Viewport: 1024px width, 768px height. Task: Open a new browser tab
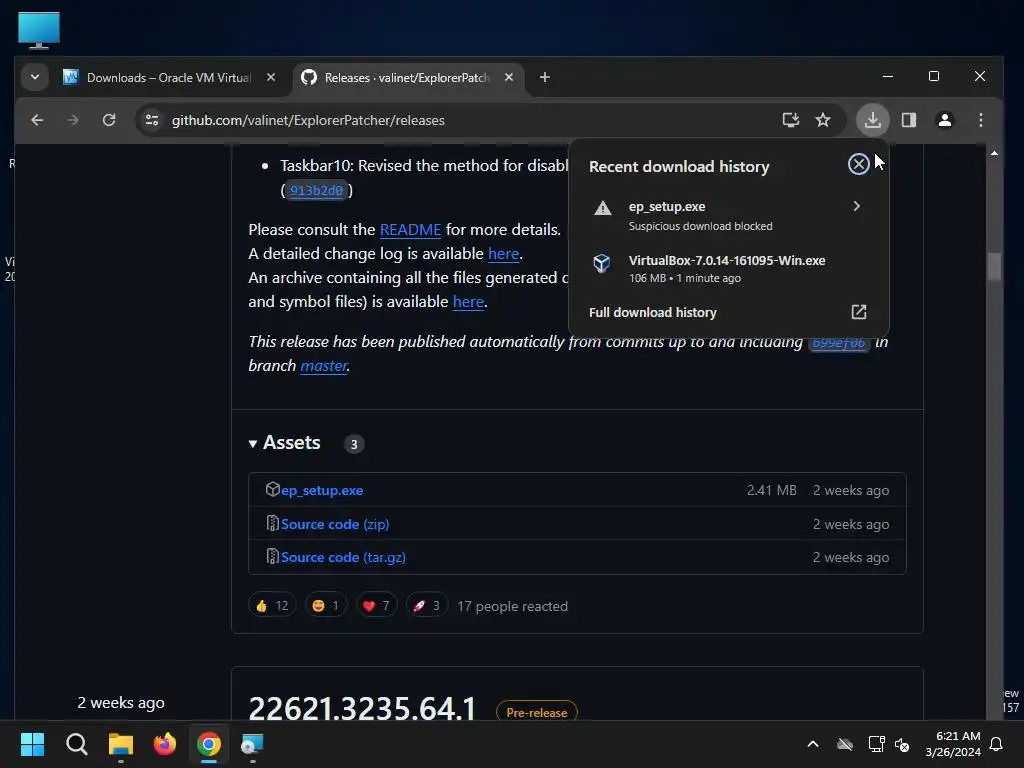(x=545, y=77)
